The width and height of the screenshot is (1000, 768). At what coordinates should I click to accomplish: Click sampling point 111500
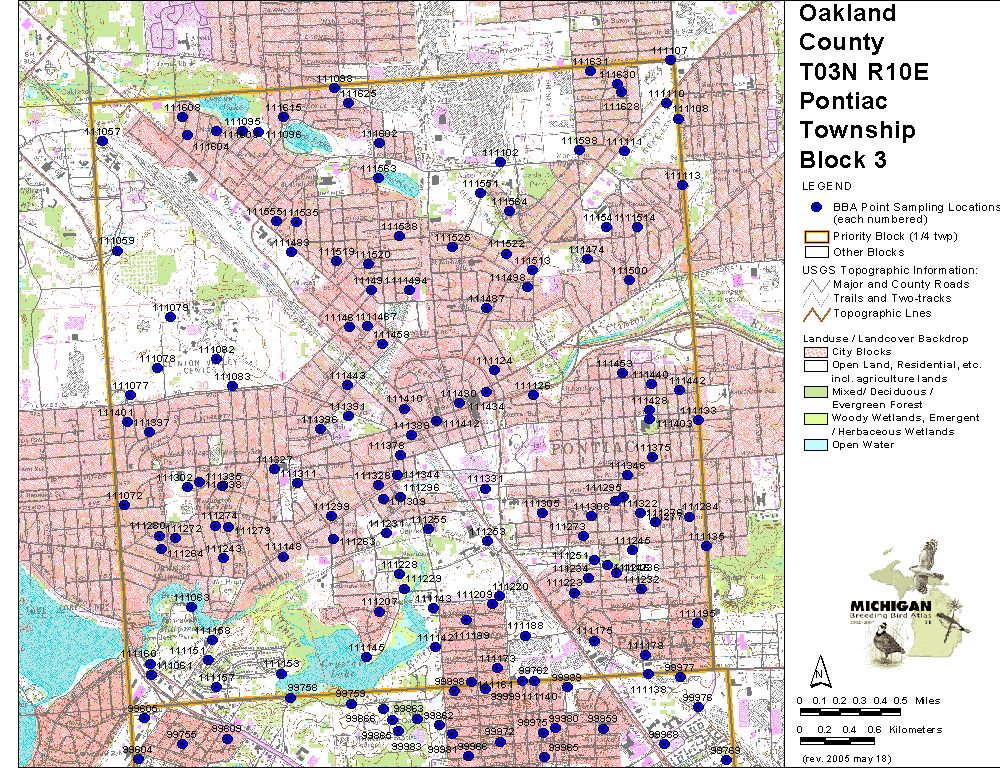coord(629,280)
